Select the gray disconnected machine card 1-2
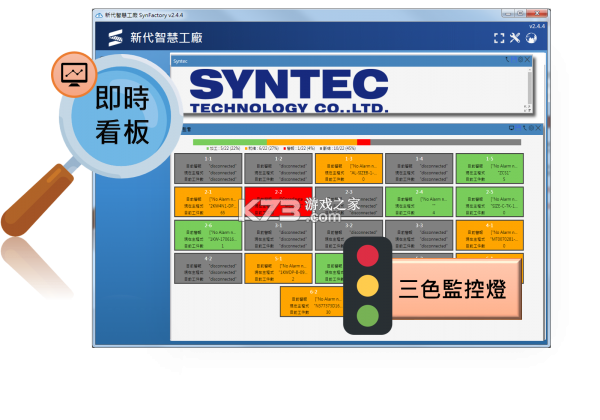This screenshot has width=600, height=420. click(x=279, y=169)
